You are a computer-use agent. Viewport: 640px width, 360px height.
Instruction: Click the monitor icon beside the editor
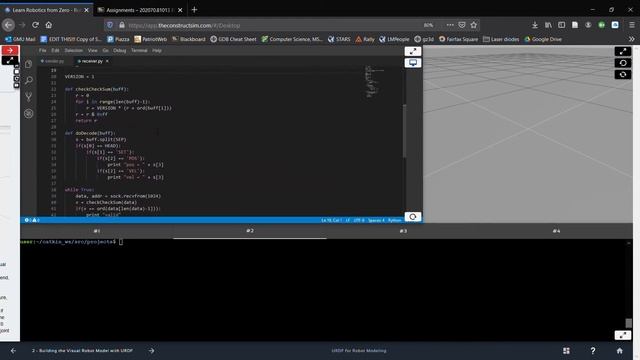coord(413,62)
